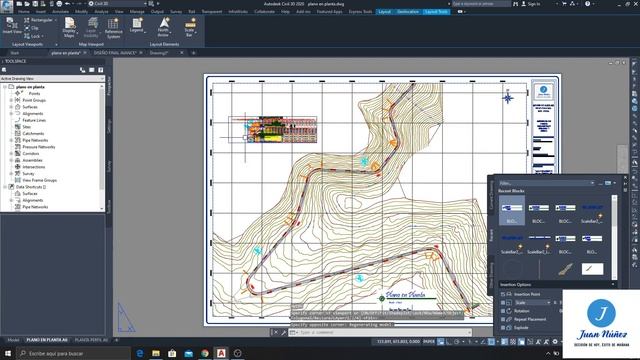Open the Prospector side tab in Toolspace
640x360 pixels.
pyautogui.click(x=109, y=86)
